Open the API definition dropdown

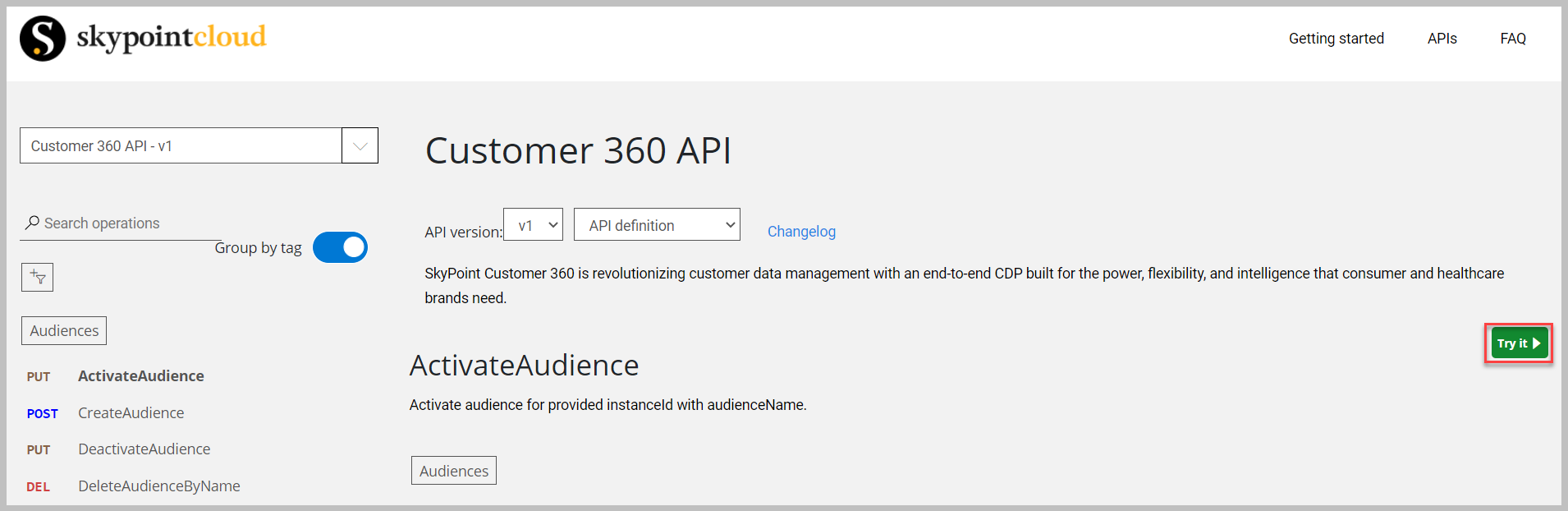(x=657, y=225)
